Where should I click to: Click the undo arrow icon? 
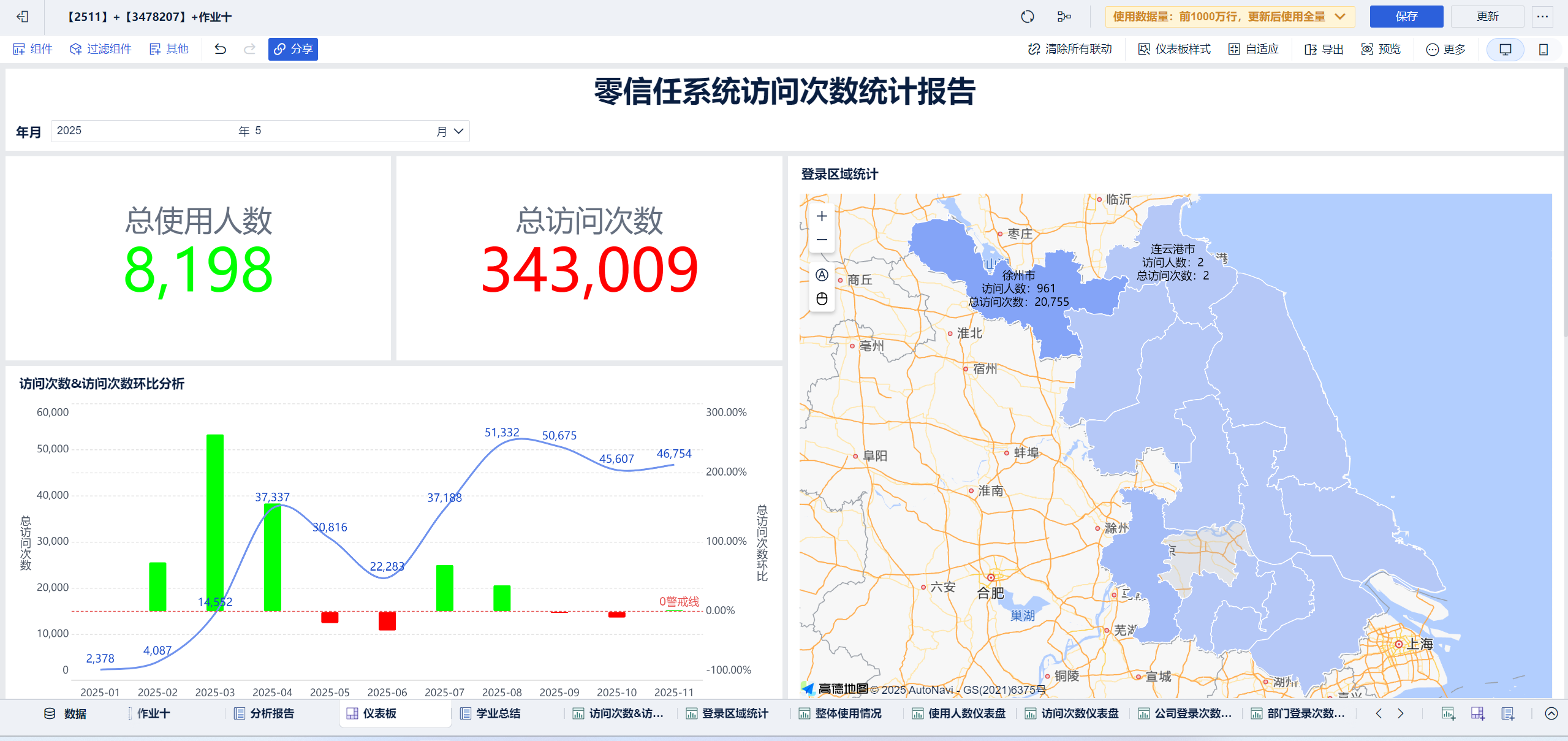[x=220, y=49]
